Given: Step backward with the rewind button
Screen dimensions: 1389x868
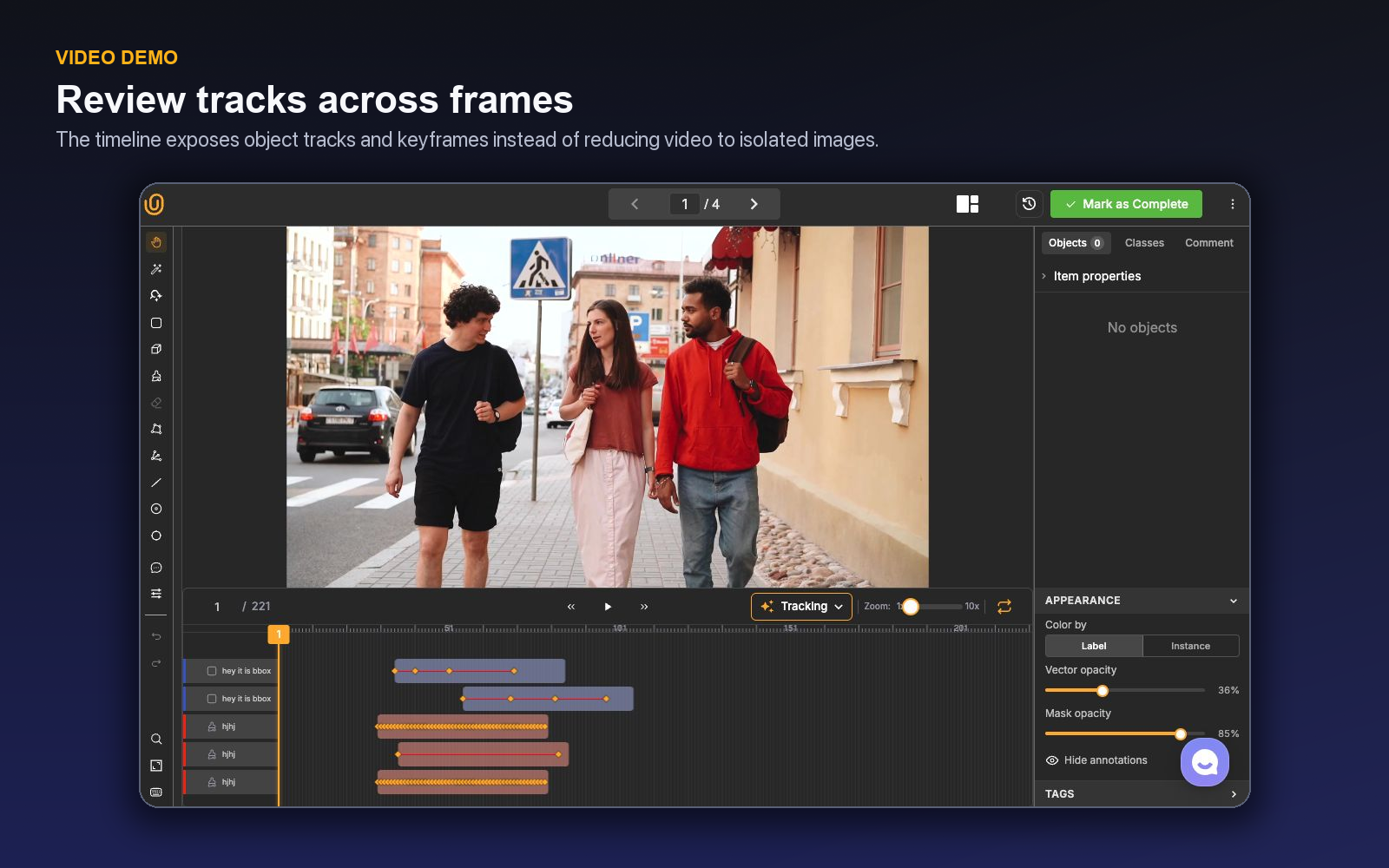Looking at the screenshot, I should [571, 607].
